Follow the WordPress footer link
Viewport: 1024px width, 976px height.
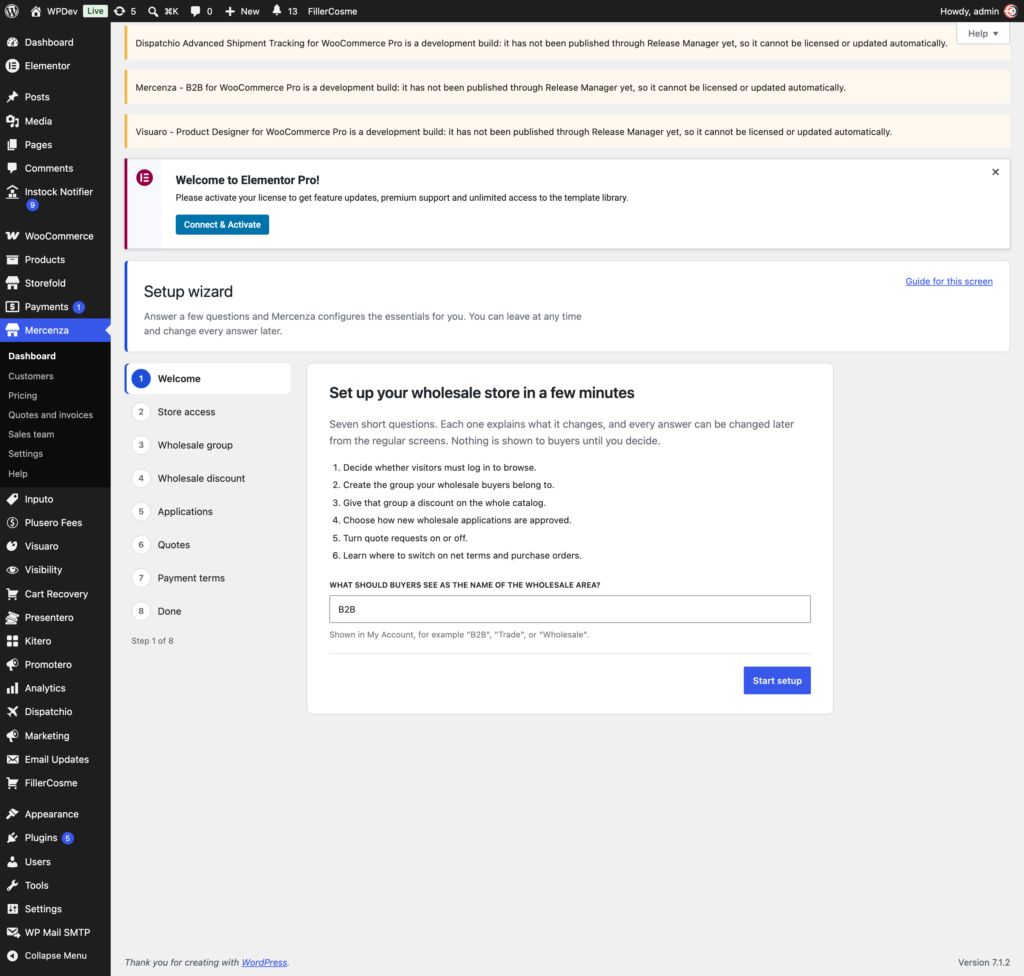click(264, 962)
